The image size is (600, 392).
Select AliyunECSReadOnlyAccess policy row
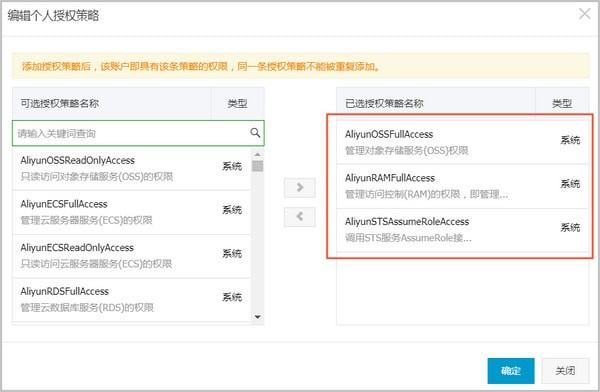pyautogui.click(x=132, y=256)
